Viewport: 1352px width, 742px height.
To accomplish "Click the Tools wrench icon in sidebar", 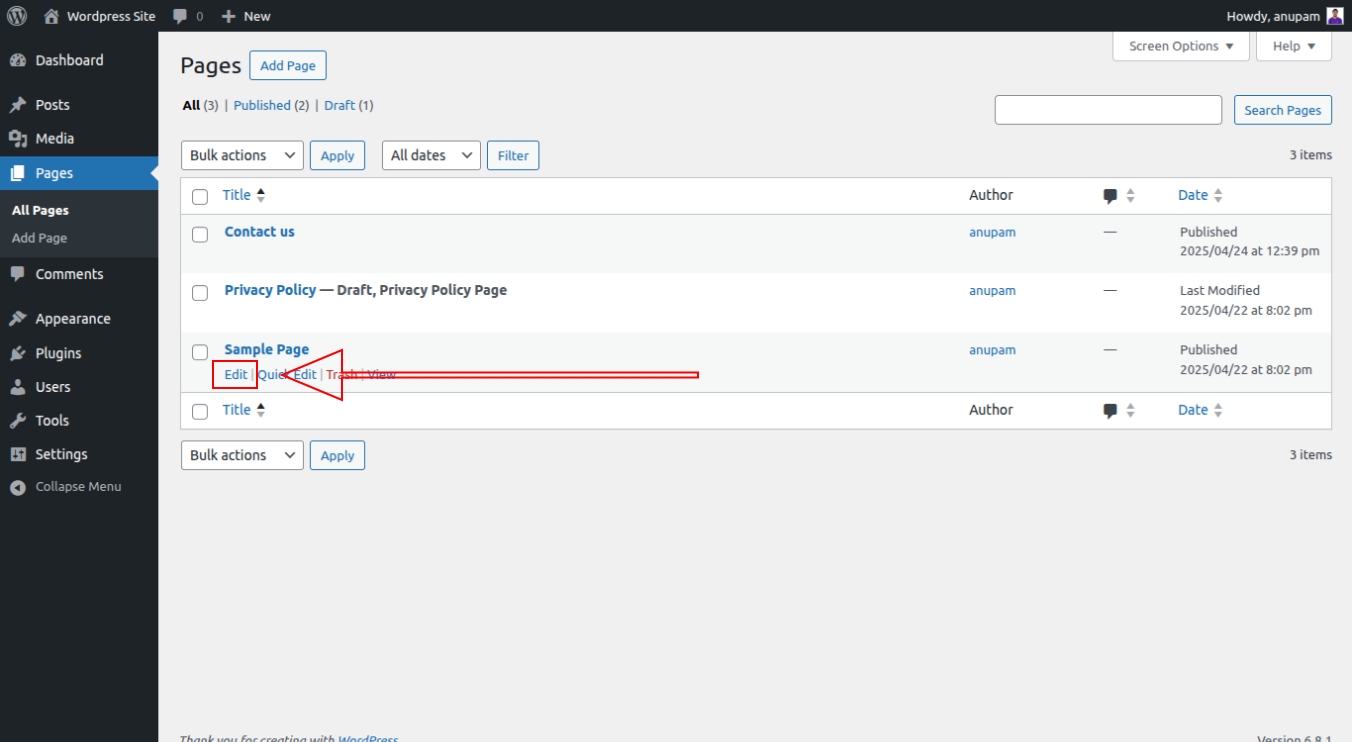I will click(x=17, y=421).
